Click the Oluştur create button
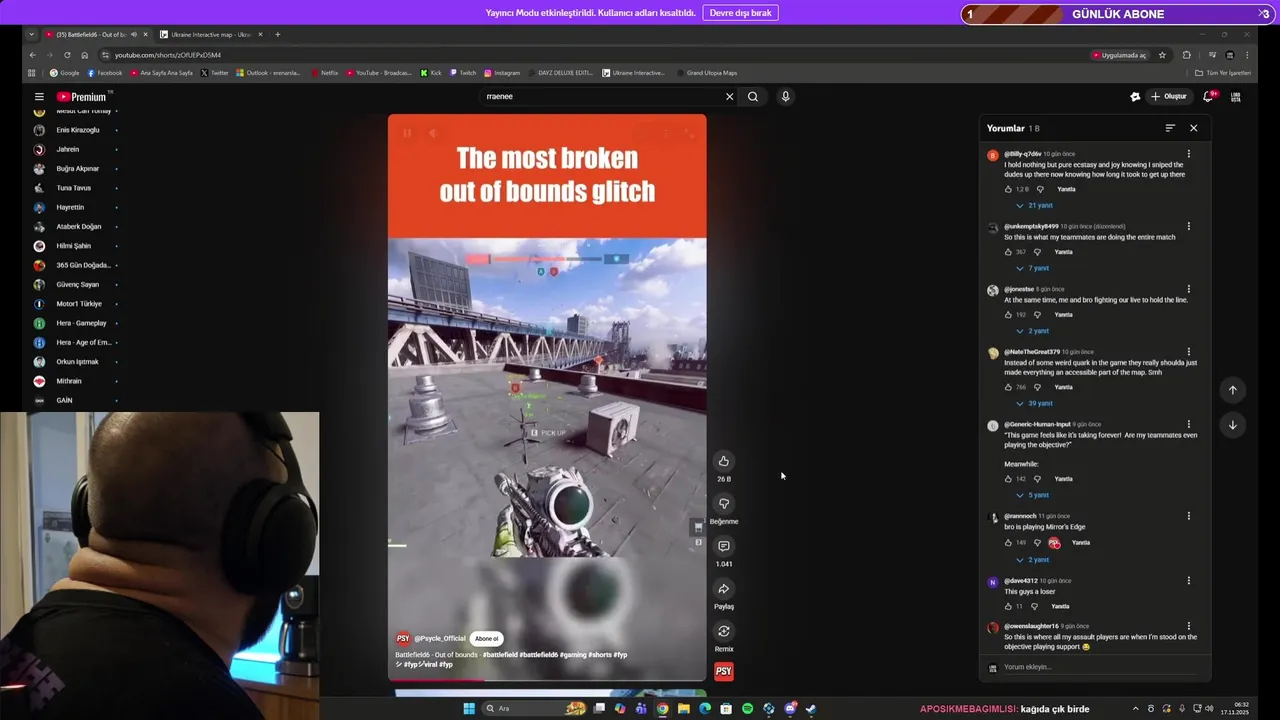The width and height of the screenshot is (1280, 720). pyautogui.click(x=1168, y=97)
